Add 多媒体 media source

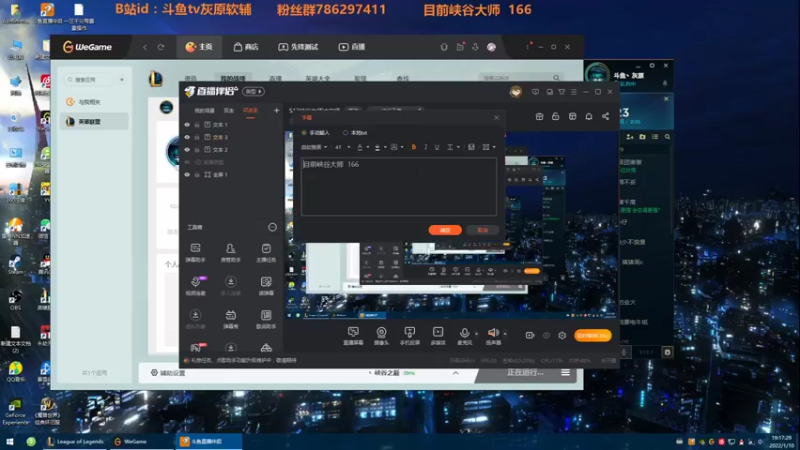pyautogui.click(x=438, y=336)
